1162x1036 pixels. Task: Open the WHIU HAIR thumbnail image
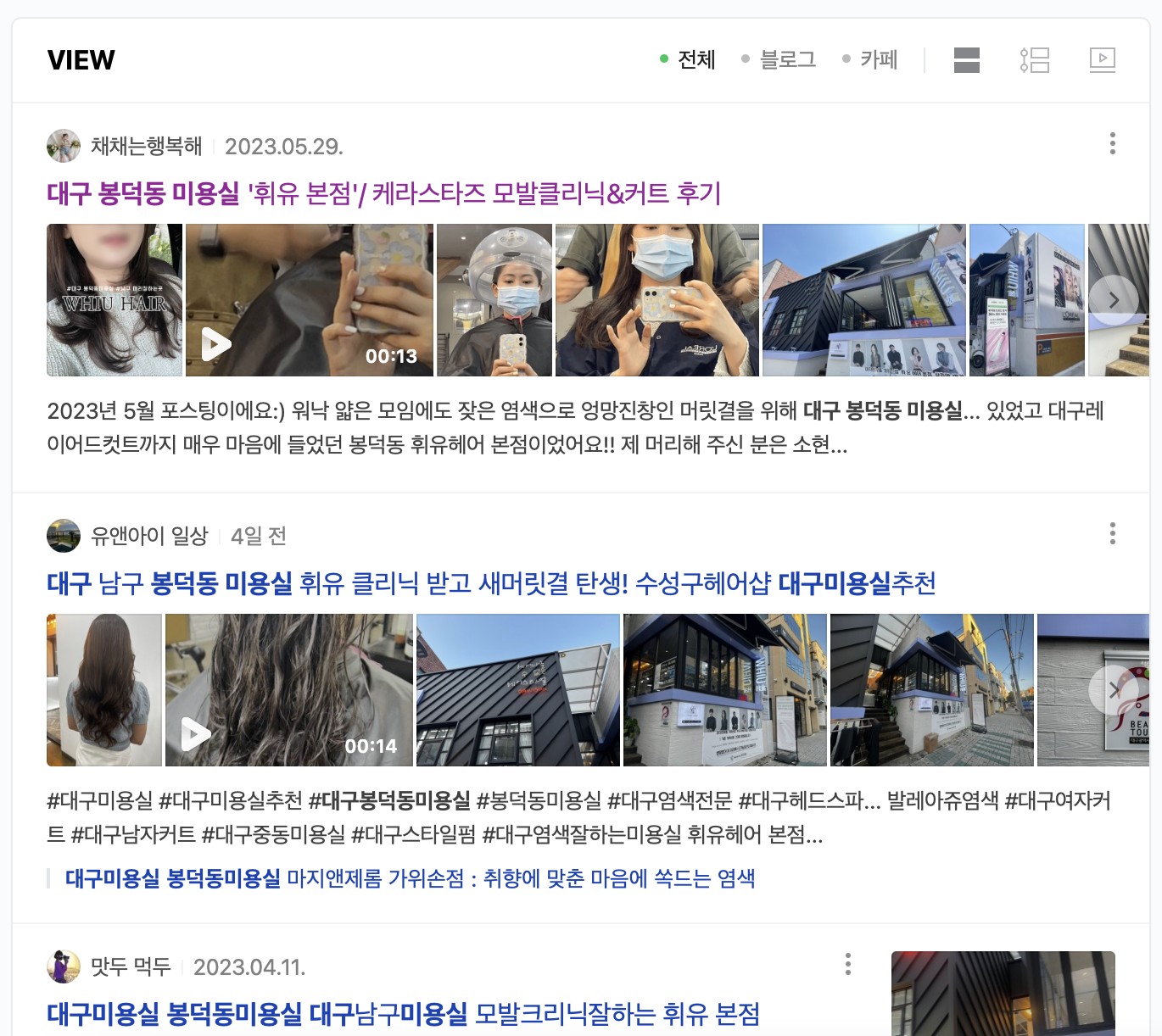[x=115, y=300]
